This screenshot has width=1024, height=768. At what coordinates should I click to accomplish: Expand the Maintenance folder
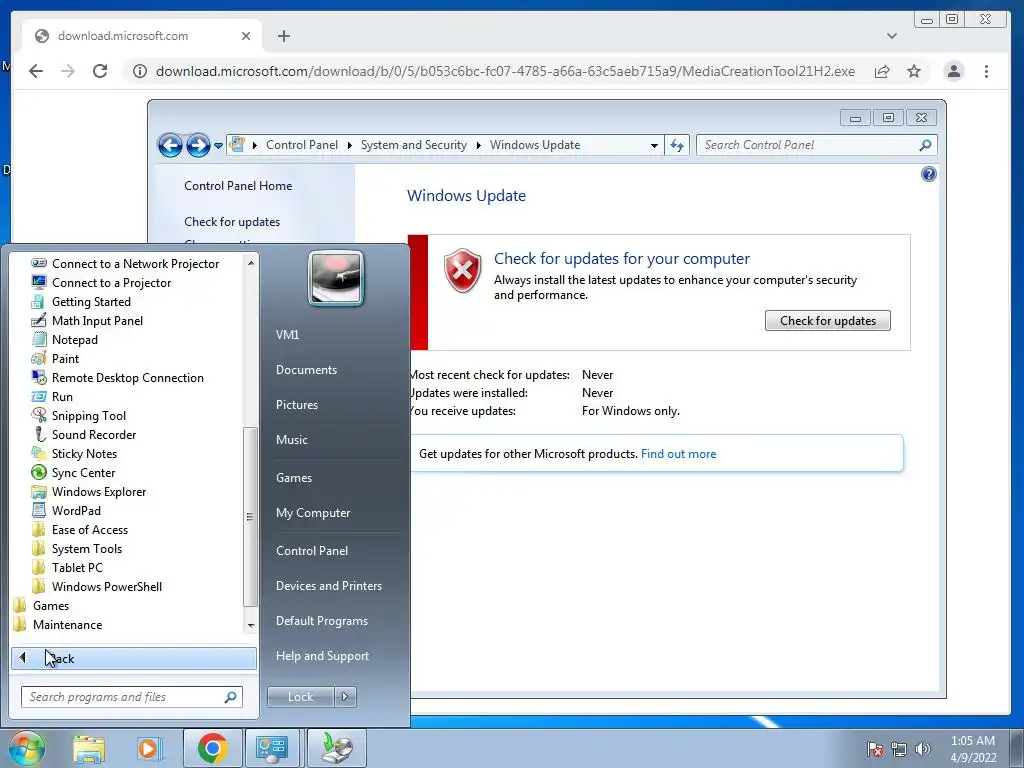(67, 624)
